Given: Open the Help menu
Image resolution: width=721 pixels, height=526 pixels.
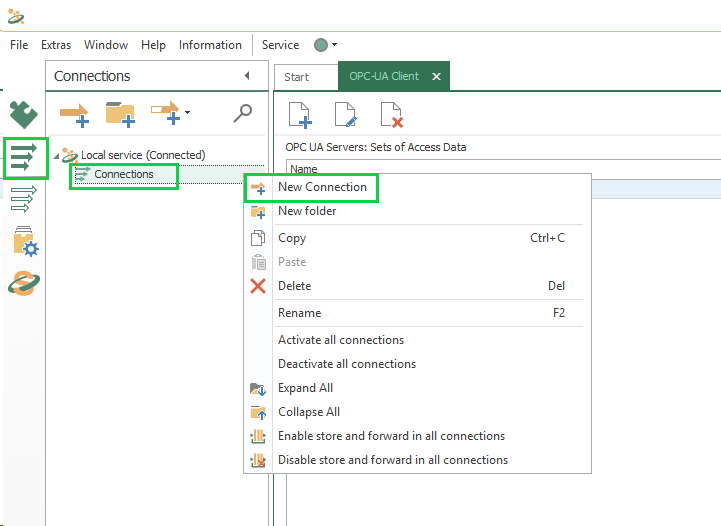Looking at the screenshot, I should tap(153, 45).
